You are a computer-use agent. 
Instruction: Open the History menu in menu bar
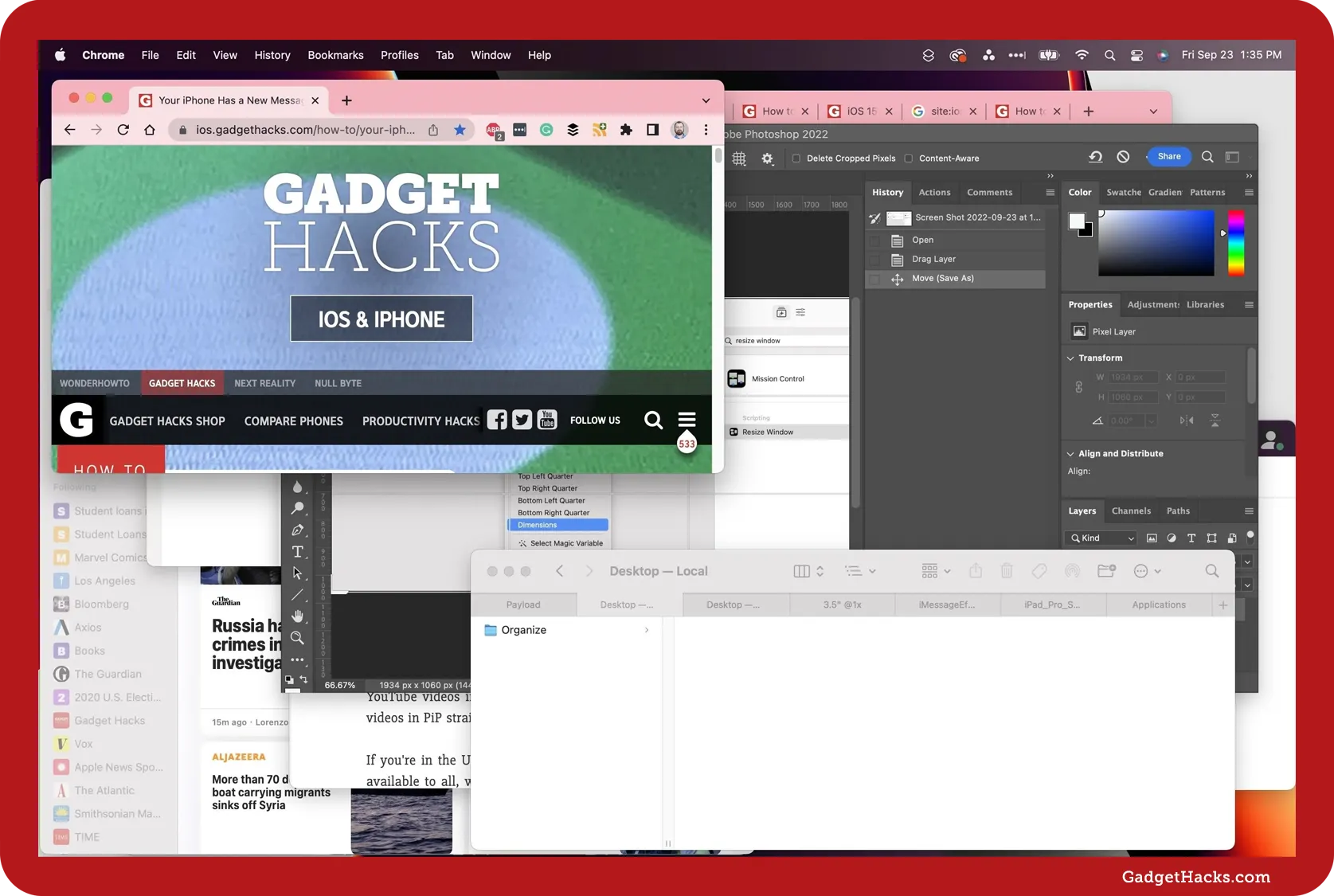pyautogui.click(x=272, y=55)
